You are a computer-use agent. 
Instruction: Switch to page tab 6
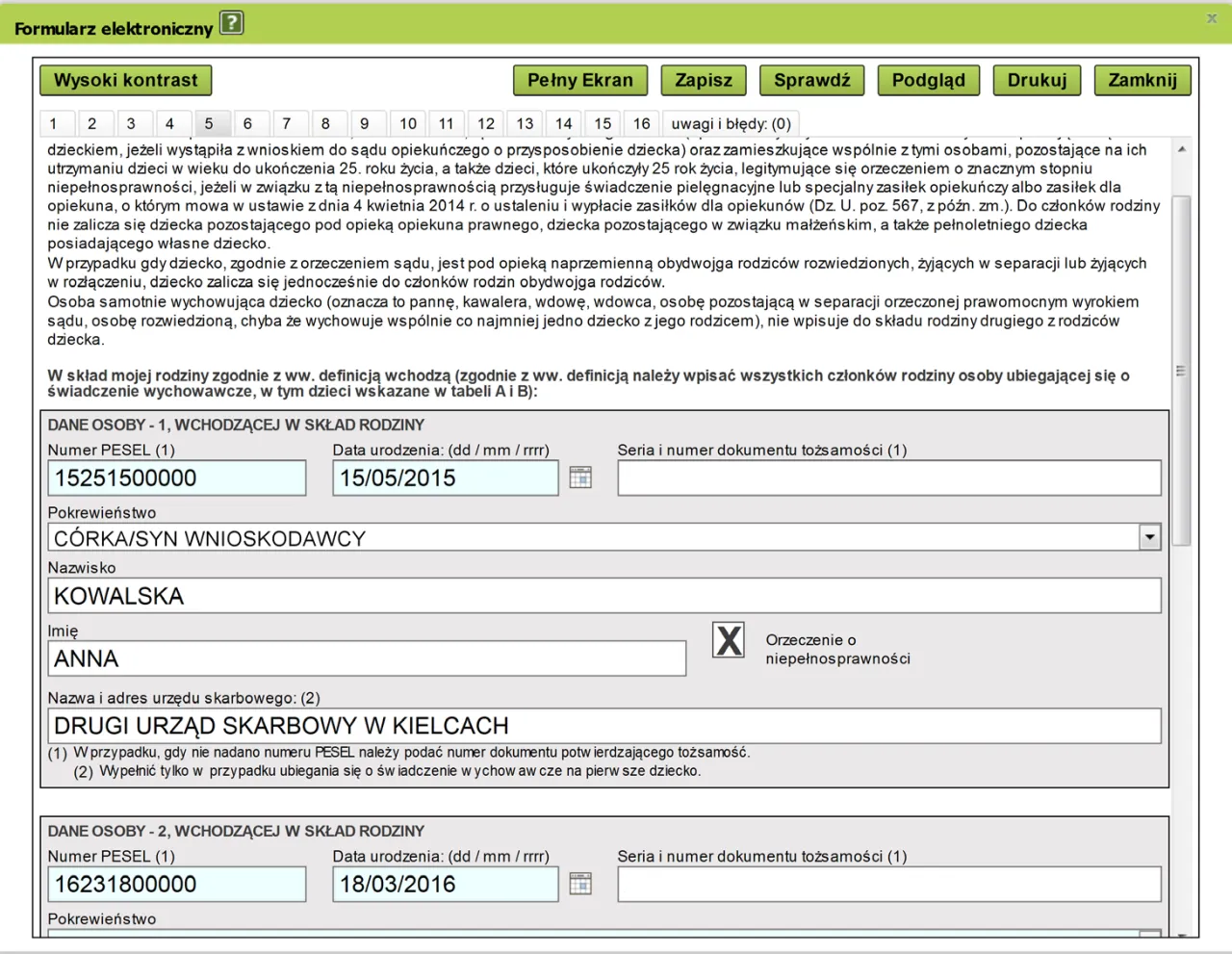pyautogui.click(x=247, y=123)
